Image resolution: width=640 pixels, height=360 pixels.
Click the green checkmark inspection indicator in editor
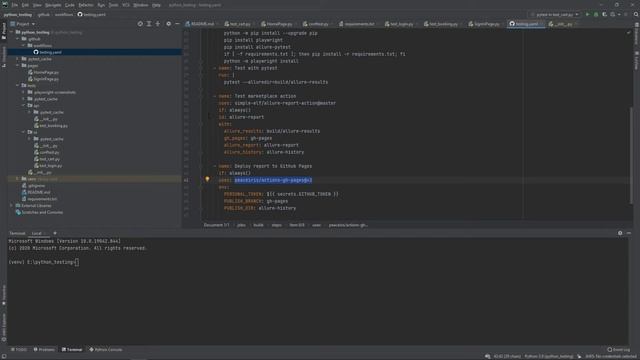tap(629, 33)
